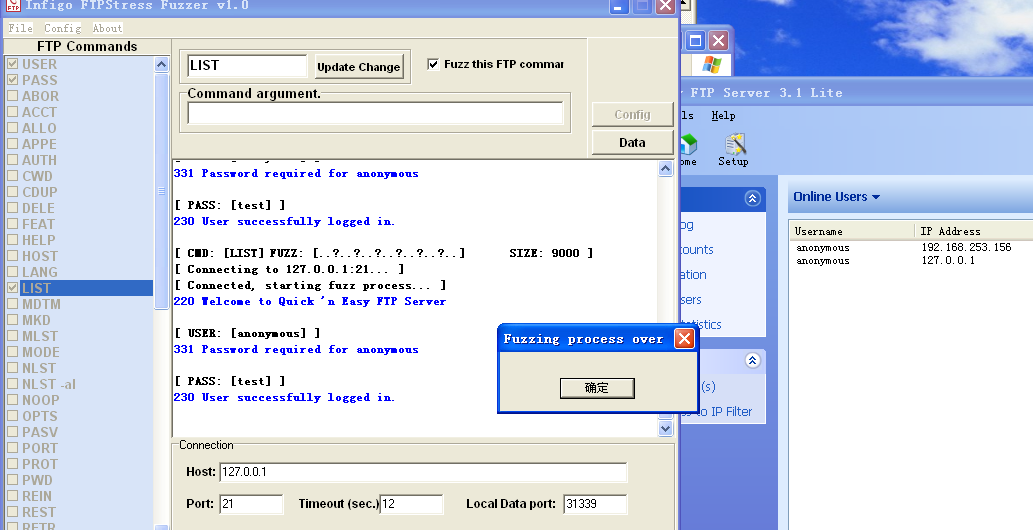Open the Config menu in Fuzzer
Screen dimensions: 1033x530
[x=62, y=28]
